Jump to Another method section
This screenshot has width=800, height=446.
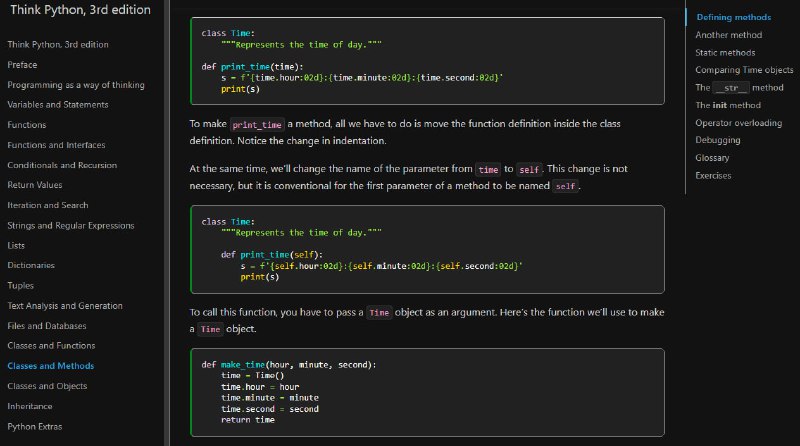coord(729,35)
